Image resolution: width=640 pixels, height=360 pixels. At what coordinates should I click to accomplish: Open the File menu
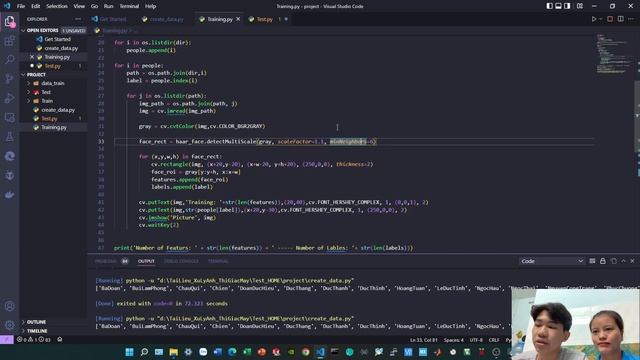(21, 6)
